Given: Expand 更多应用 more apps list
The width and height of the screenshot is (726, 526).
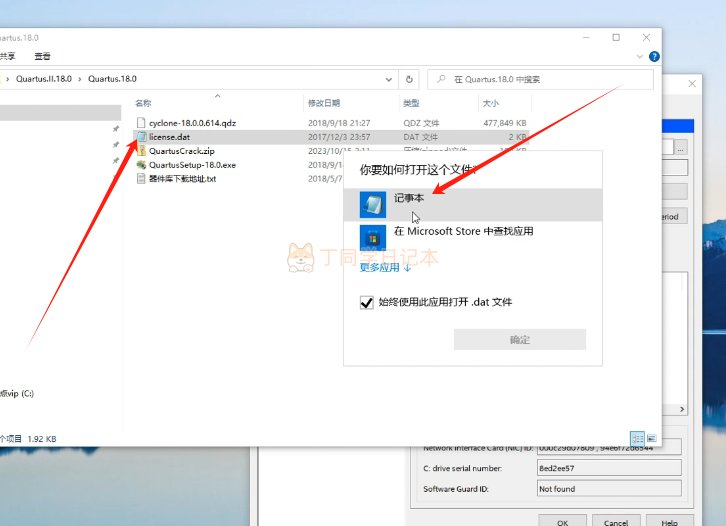Looking at the screenshot, I should pos(385,268).
